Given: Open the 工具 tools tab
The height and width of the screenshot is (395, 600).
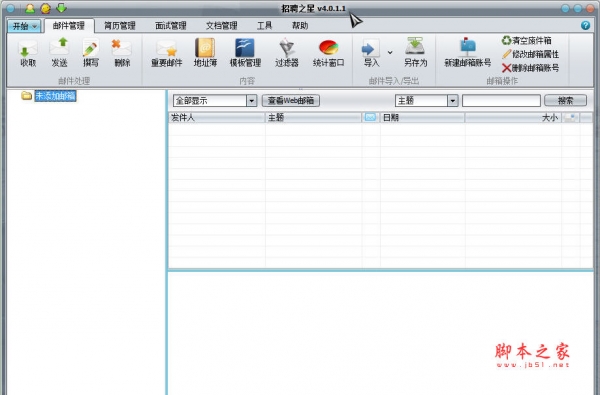Looking at the screenshot, I should (264, 26).
